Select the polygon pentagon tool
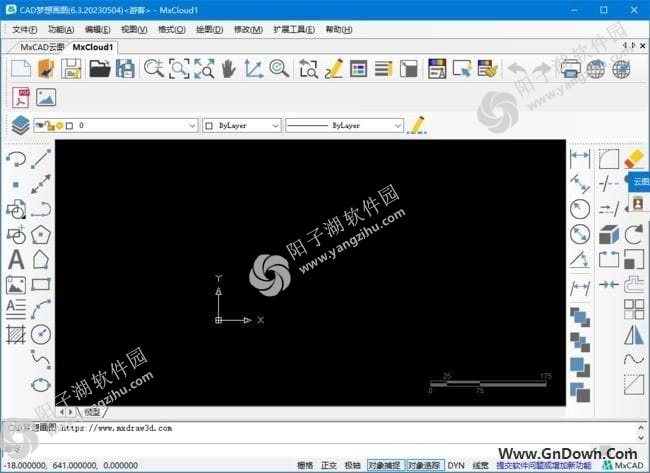The image size is (650, 473). pyautogui.click(x=41, y=235)
